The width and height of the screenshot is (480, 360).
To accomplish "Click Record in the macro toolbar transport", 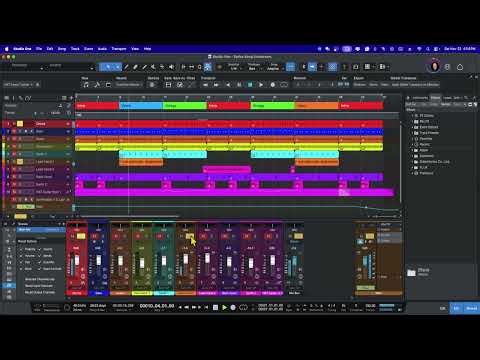I will (273, 85).
